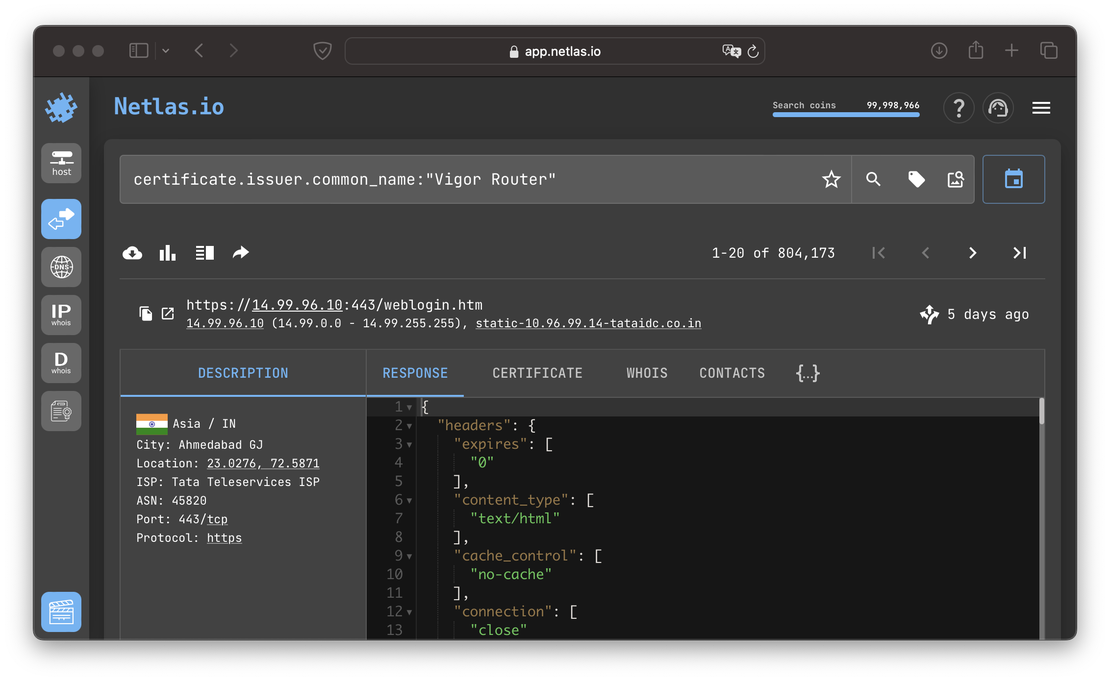Viewport: 1110px width, 681px height.
Task: Add the query to favorites with star
Action: (831, 179)
